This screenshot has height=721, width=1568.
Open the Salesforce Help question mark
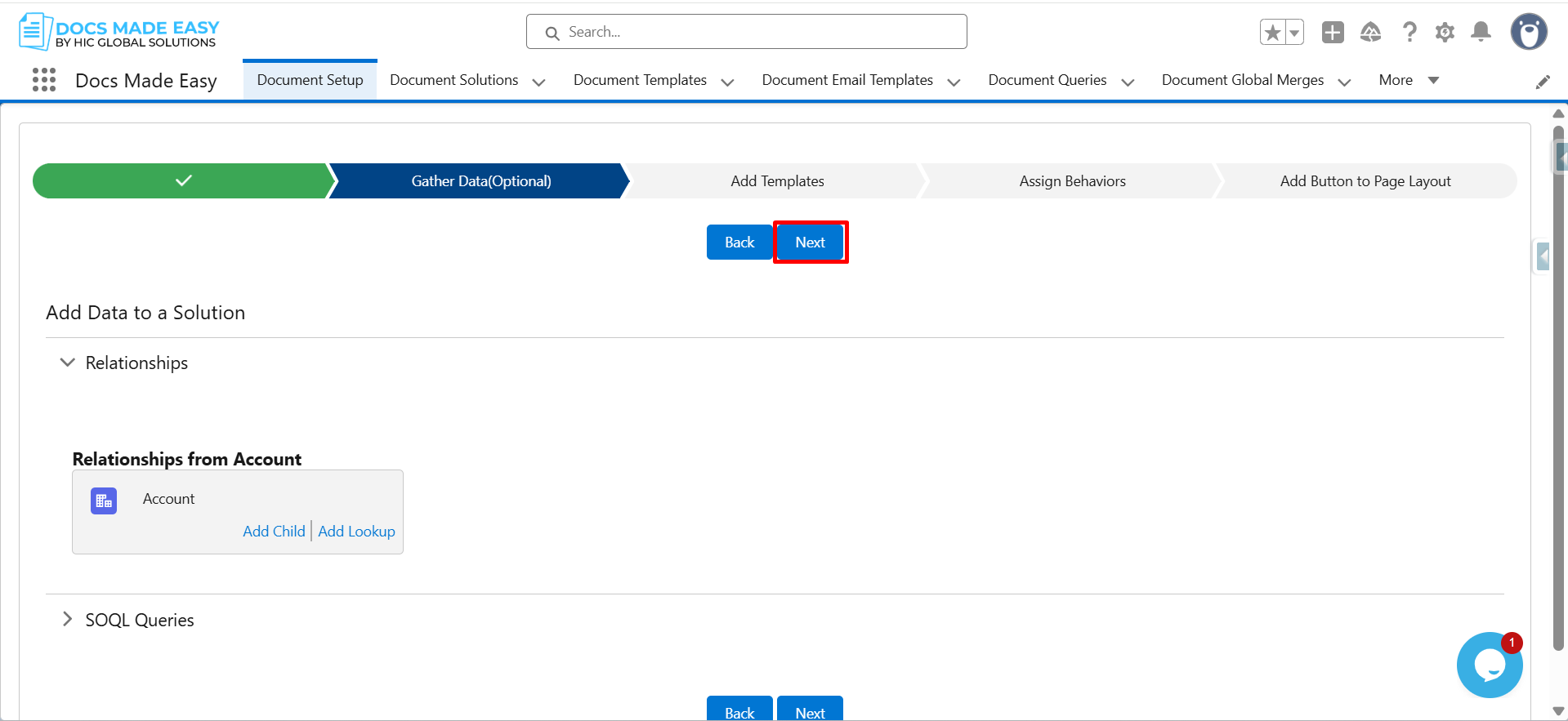pos(1409,33)
